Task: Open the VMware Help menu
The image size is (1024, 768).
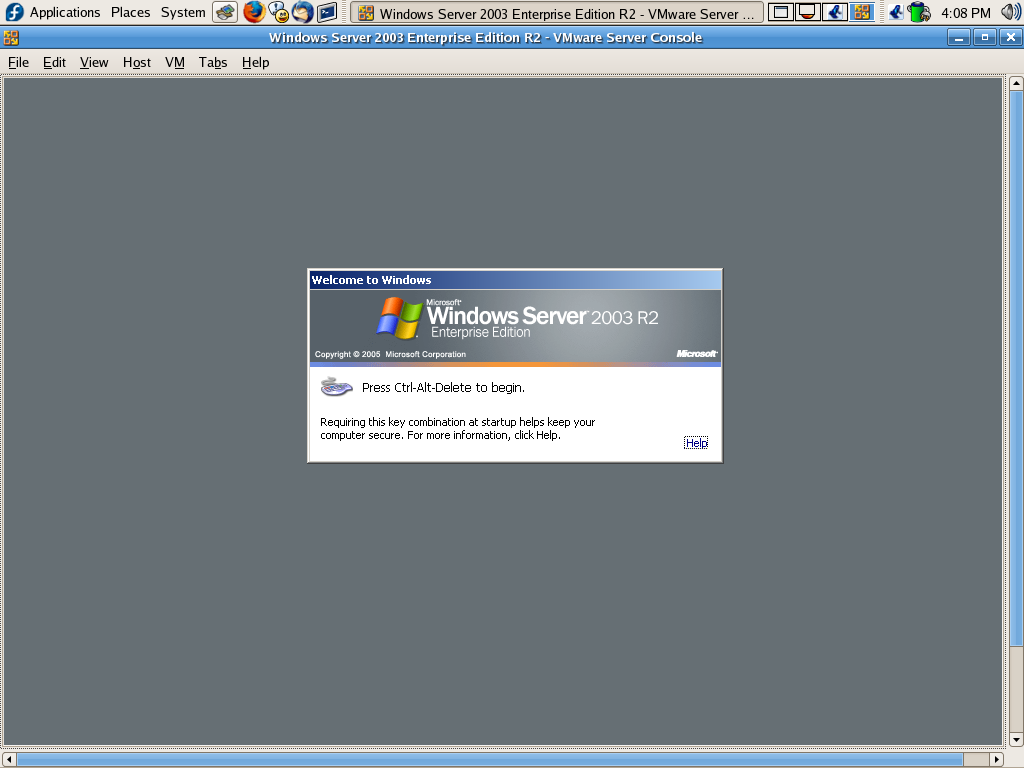Action: point(255,62)
